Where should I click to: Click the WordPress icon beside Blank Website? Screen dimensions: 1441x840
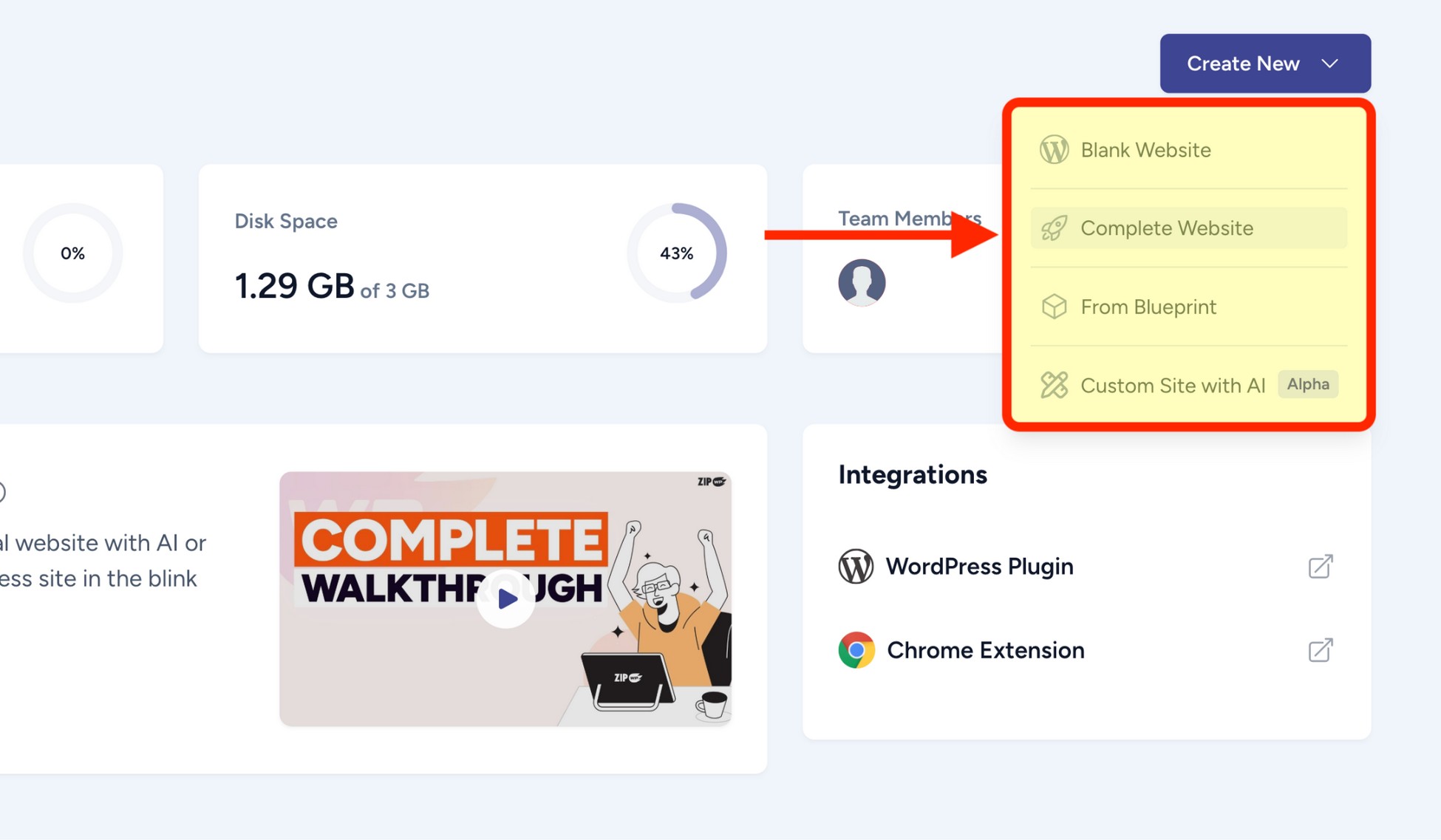[x=1054, y=149]
